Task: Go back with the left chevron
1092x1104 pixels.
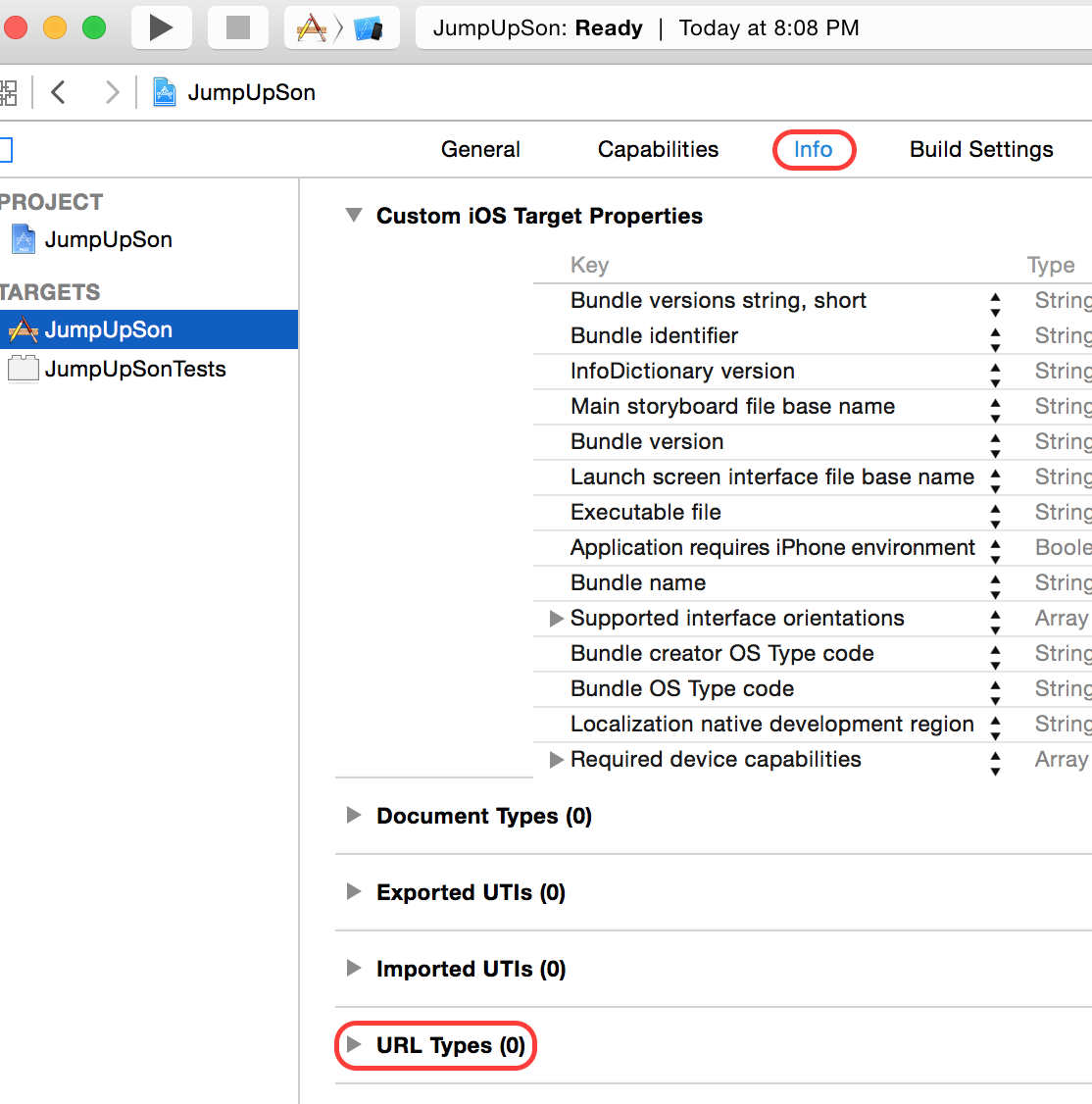Action: point(59,92)
